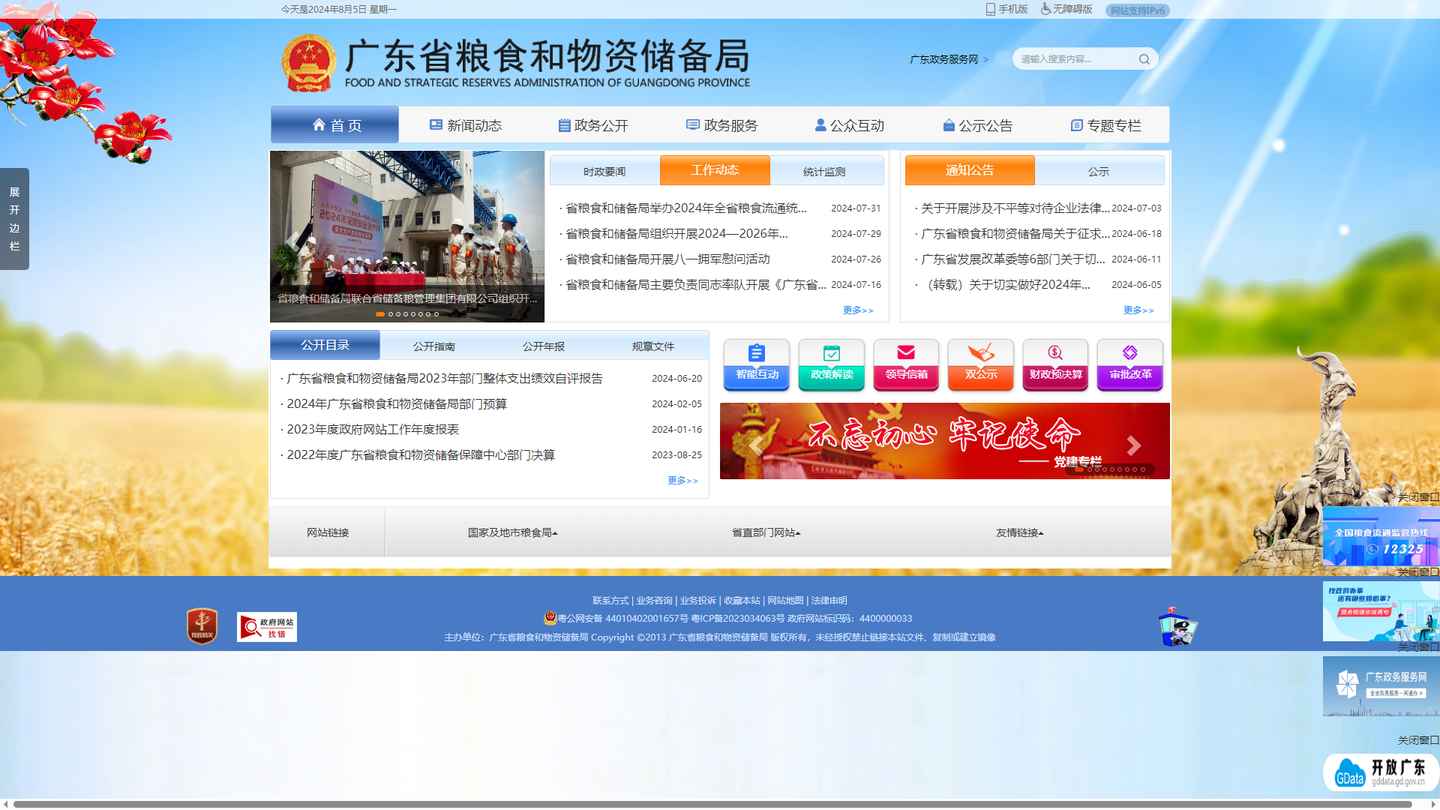Click 更多 under 工作动态 news list
This screenshot has height=810, width=1440.
[858, 310]
